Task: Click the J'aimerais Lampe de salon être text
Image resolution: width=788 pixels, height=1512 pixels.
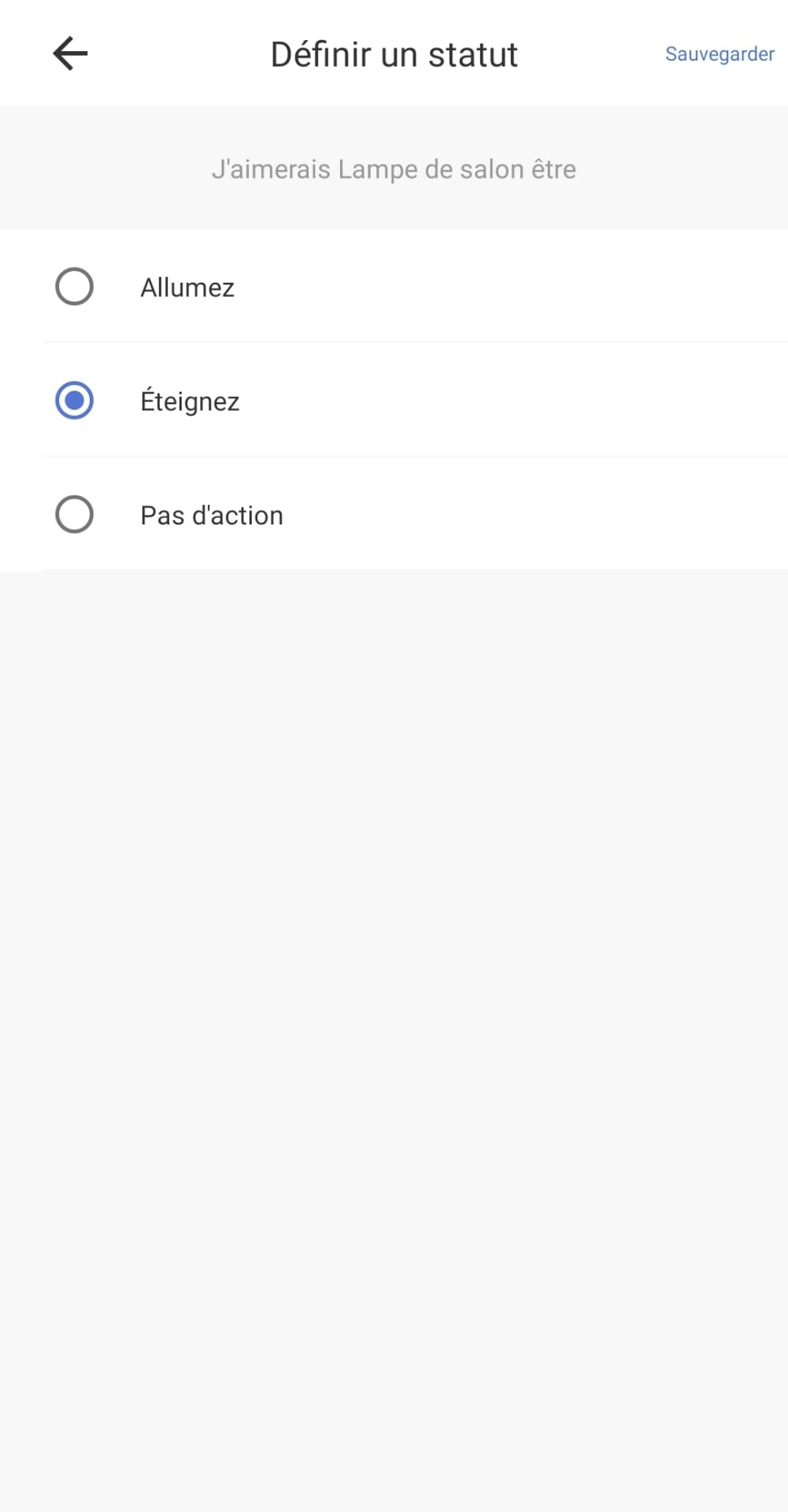Action: tap(394, 169)
